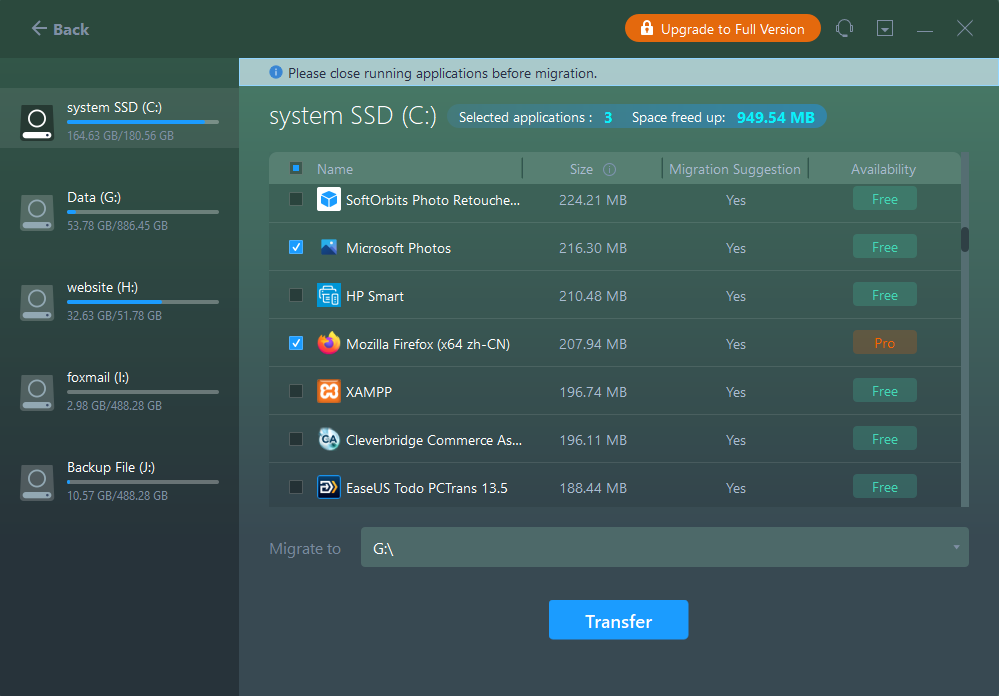Viewport: 999px width, 696px height.
Task: Click the SoftOrbits Photo Retoucher icon
Action: pyautogui.click(x=329, y=200)
